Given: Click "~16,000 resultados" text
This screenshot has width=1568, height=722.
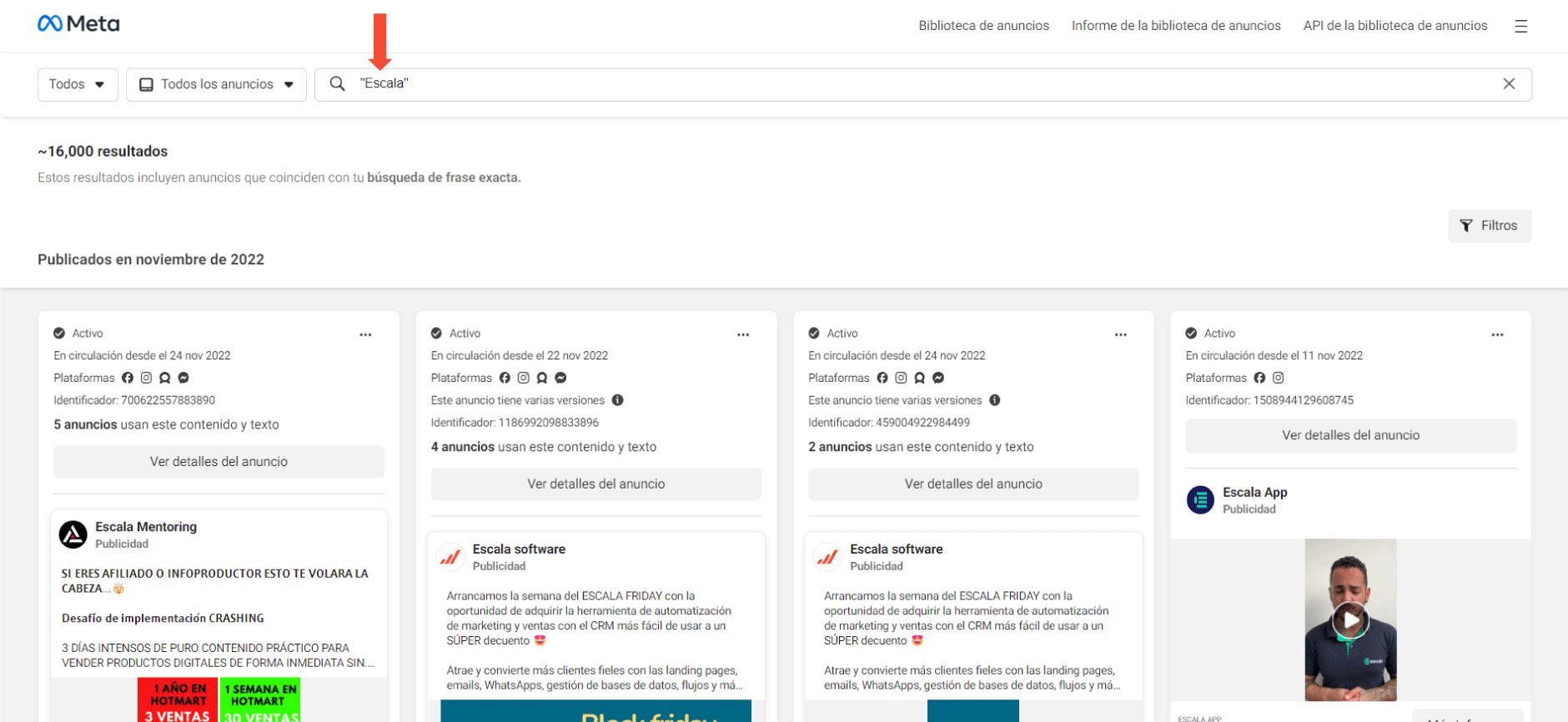Looking at the screenshot, I should pos(103,152).
